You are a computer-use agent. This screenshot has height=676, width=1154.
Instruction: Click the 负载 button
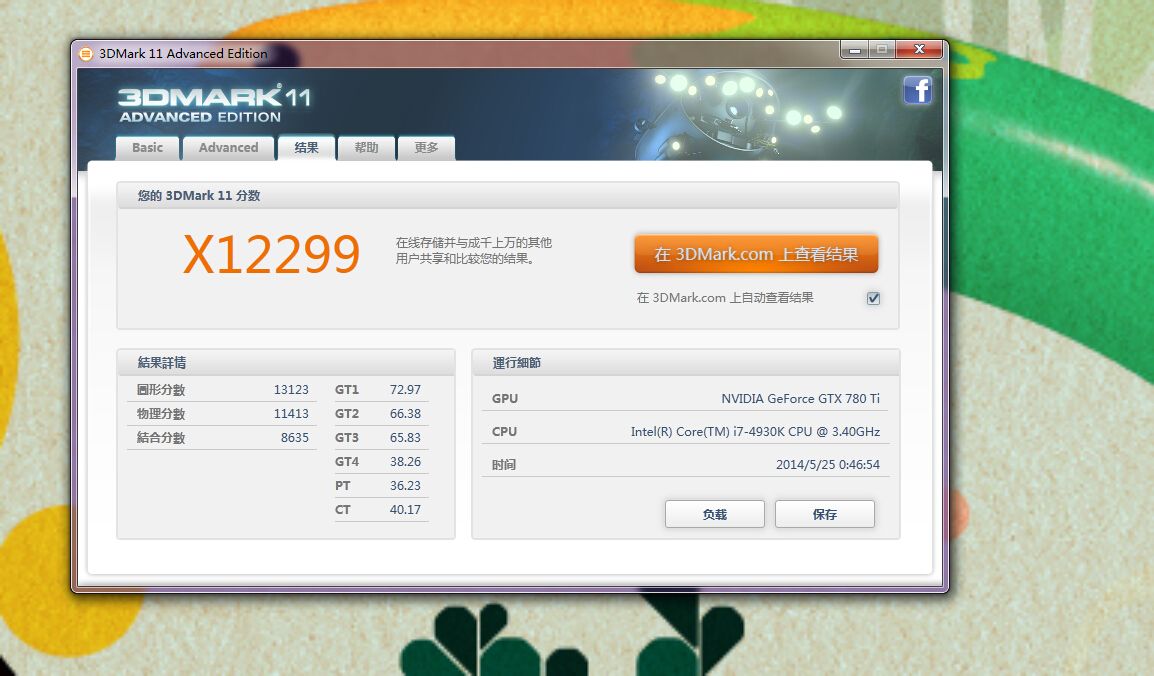click(x=715, y=514)
